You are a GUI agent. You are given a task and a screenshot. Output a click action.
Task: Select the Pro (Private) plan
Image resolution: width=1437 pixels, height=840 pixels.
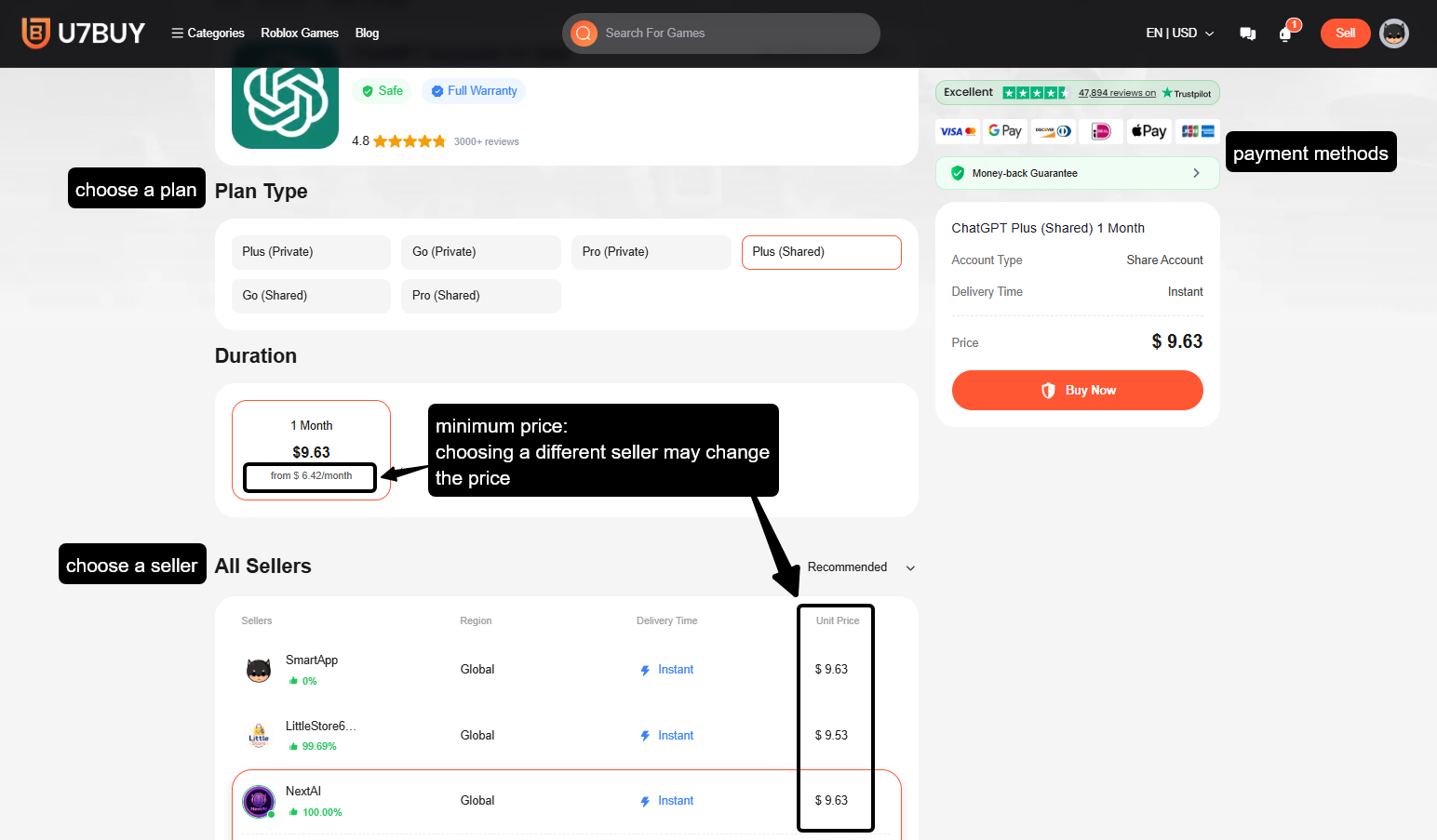(651, 252)
